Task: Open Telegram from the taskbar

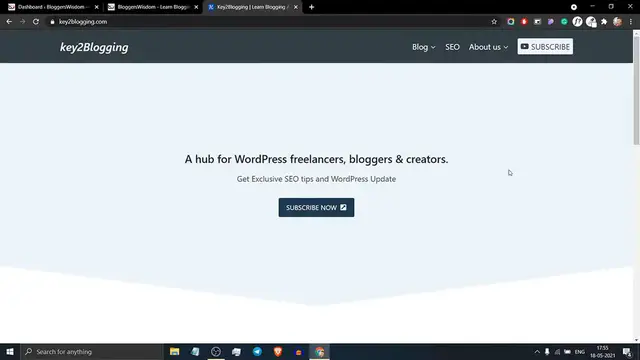Action: pyautogui.click(x=257, y=351)
